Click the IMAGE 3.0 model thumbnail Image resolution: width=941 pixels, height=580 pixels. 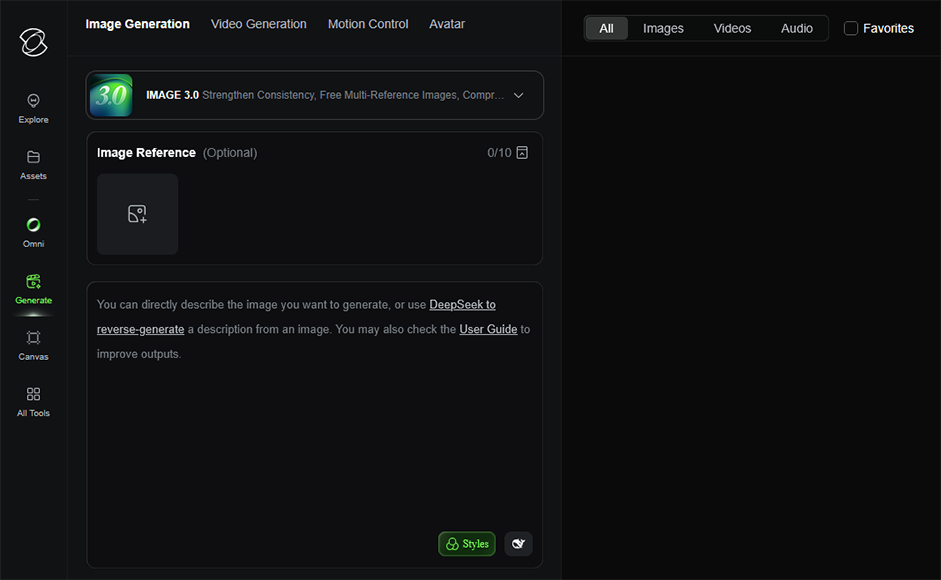coord(111,95)
